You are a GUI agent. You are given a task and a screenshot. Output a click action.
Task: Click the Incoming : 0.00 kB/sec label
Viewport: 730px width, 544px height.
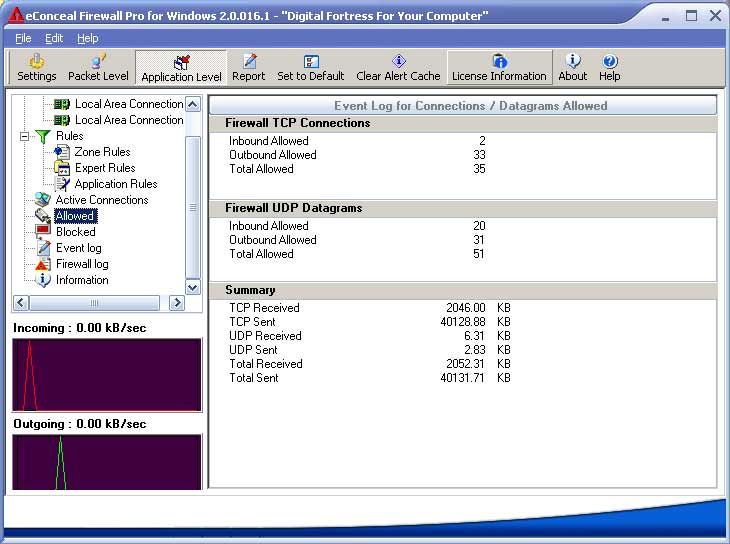pos(80,328)
